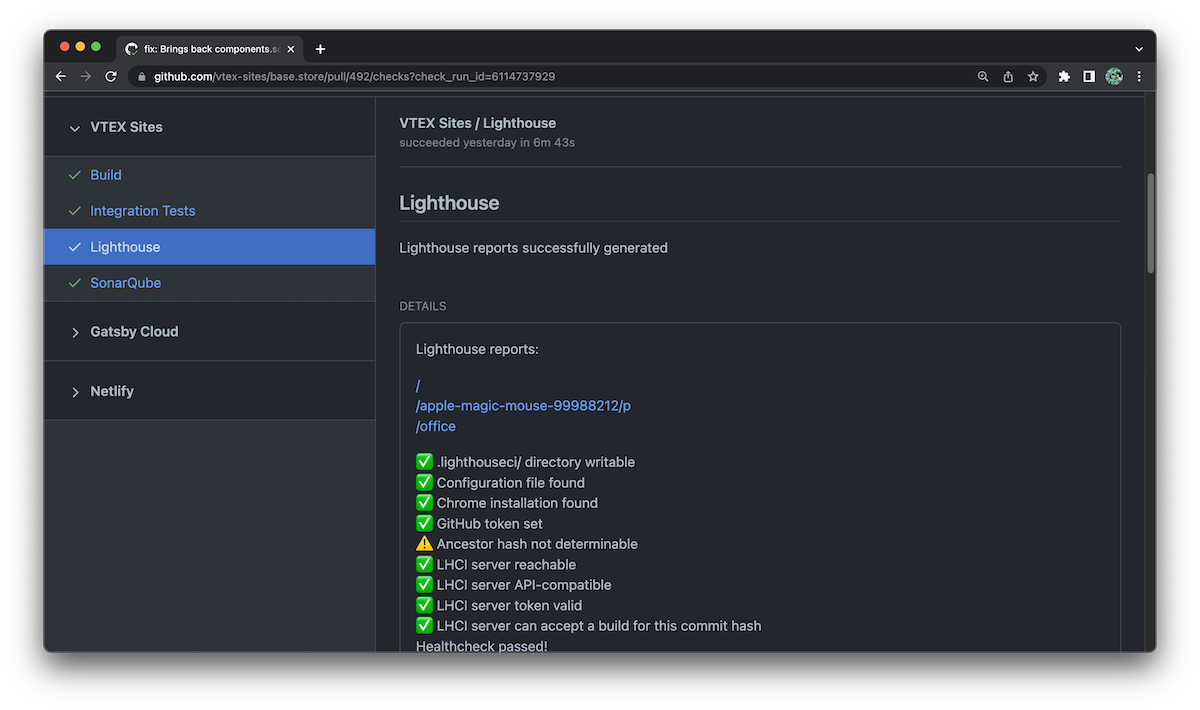This screenshot has height=710, width=1200.
Task: Open the /office Lighthouse report link
Action: click(436, 427)
